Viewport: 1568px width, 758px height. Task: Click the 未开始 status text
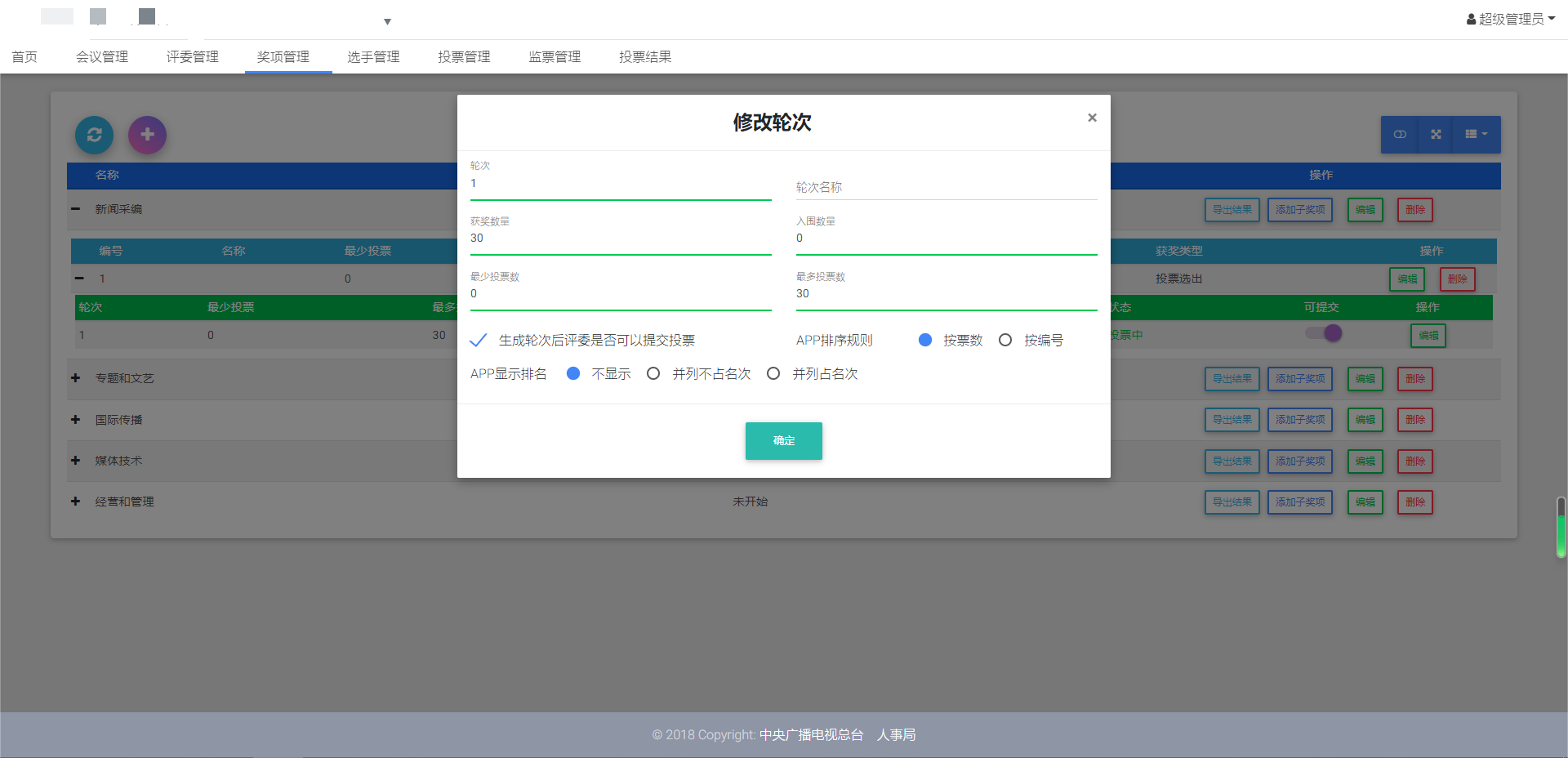750,502
